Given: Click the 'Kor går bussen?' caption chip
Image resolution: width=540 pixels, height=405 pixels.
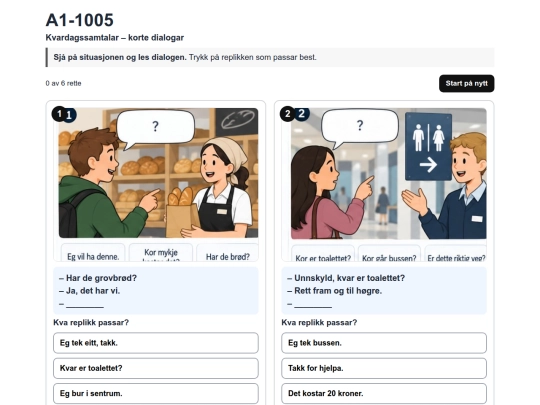Looking at the screenshot, I should point(389,254).
